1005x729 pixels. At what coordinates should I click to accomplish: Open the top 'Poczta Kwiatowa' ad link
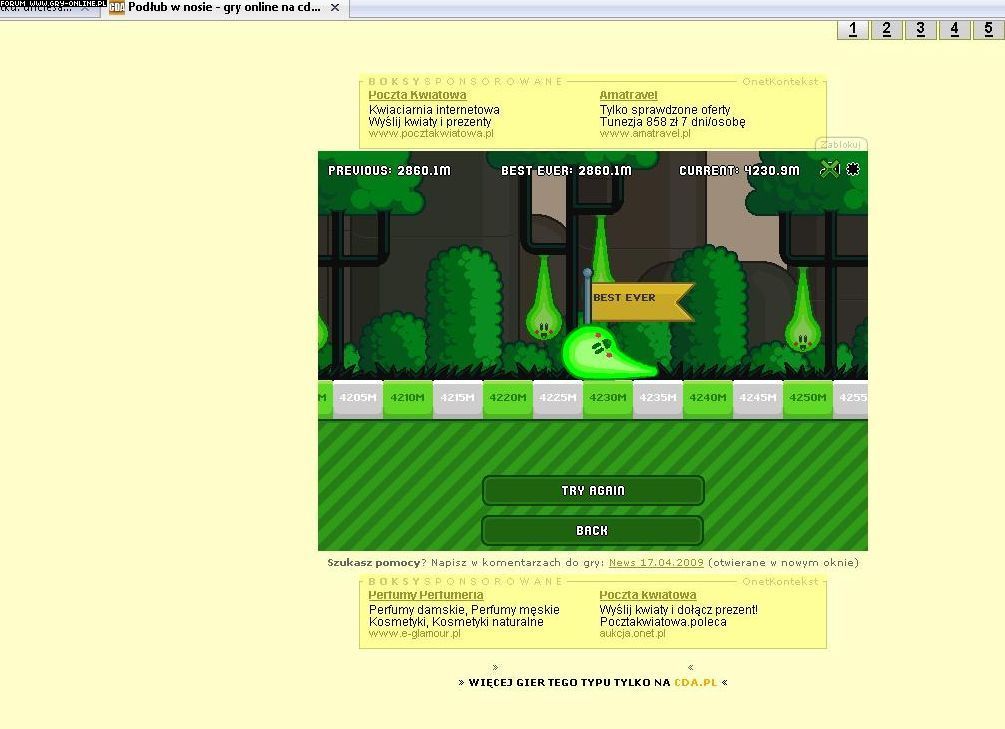[x=417, y=95]
